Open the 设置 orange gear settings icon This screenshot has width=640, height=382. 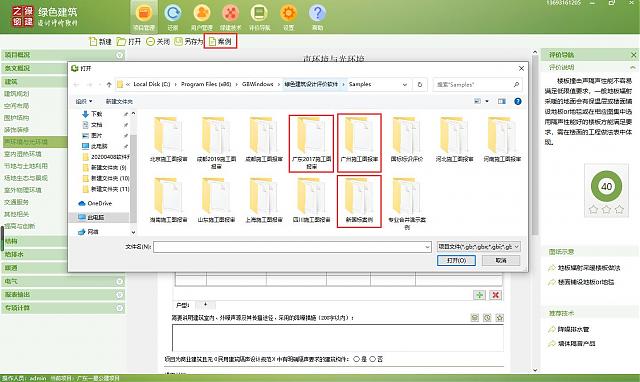coord(288,17)
